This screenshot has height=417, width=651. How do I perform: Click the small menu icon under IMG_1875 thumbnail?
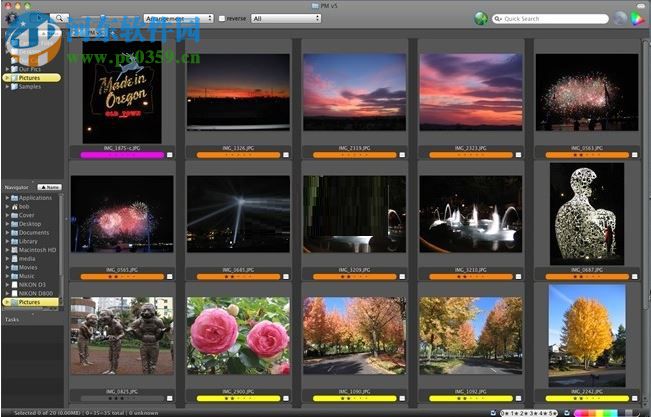[169, 155]
